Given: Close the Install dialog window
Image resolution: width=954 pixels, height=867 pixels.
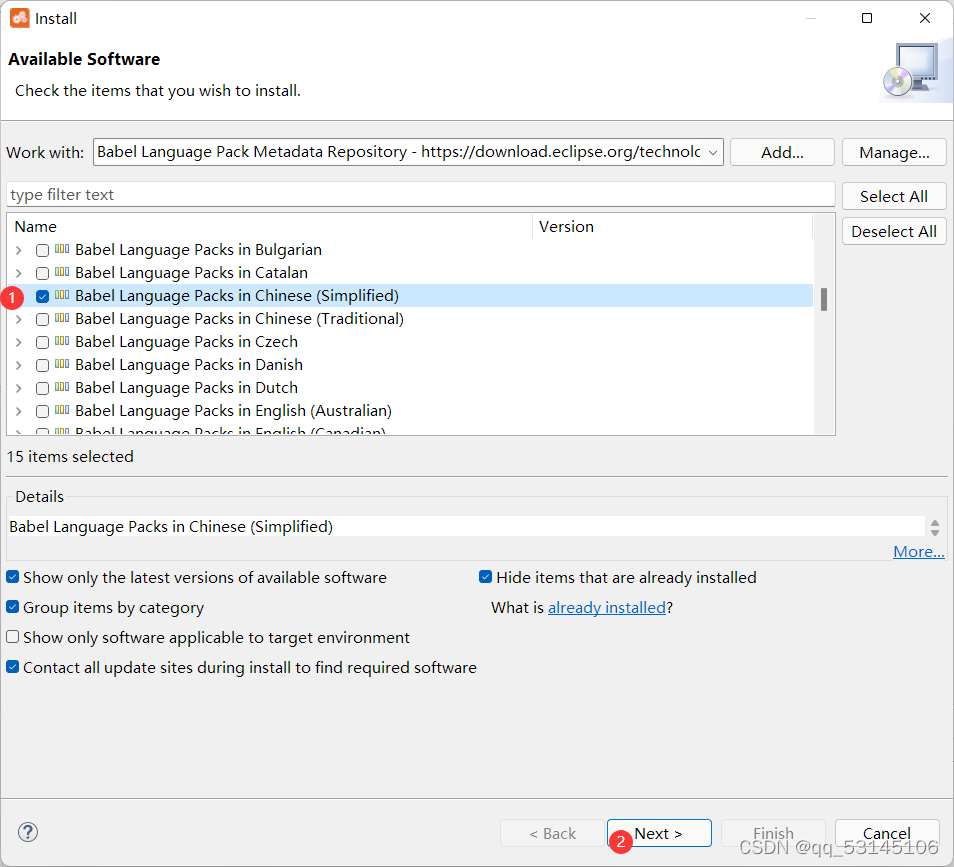Looking at the screenshot, I should pyautogui.click(x=925, y=18).
